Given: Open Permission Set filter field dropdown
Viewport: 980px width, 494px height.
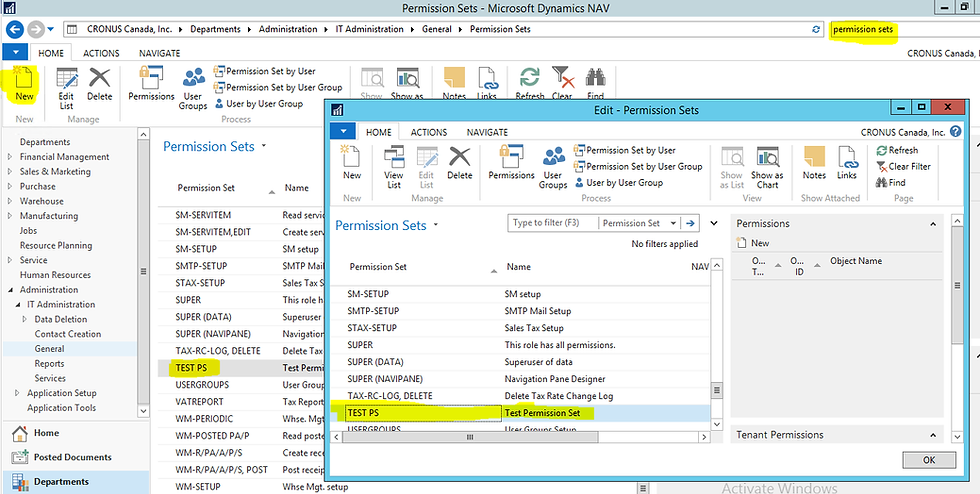Looking at the screenshot, I should 672,223.
